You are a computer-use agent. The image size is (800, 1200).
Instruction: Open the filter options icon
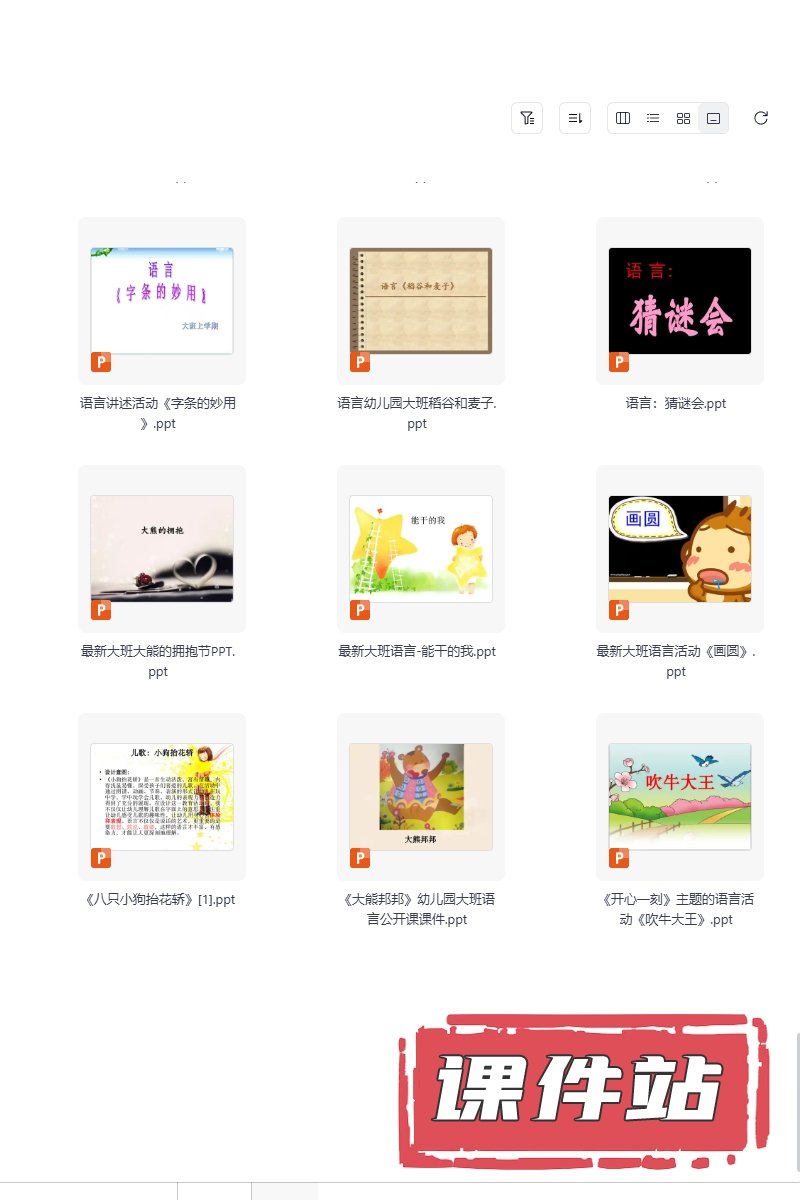click(x=527, y=118)
